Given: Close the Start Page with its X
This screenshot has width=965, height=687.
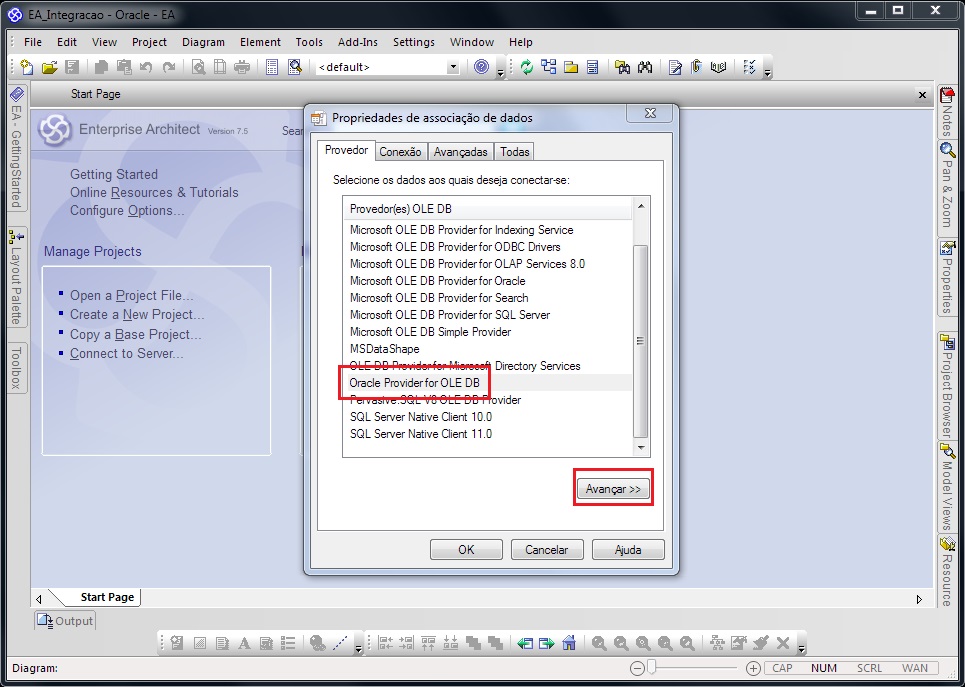Looking at the screenshot, I should point(922,95).
